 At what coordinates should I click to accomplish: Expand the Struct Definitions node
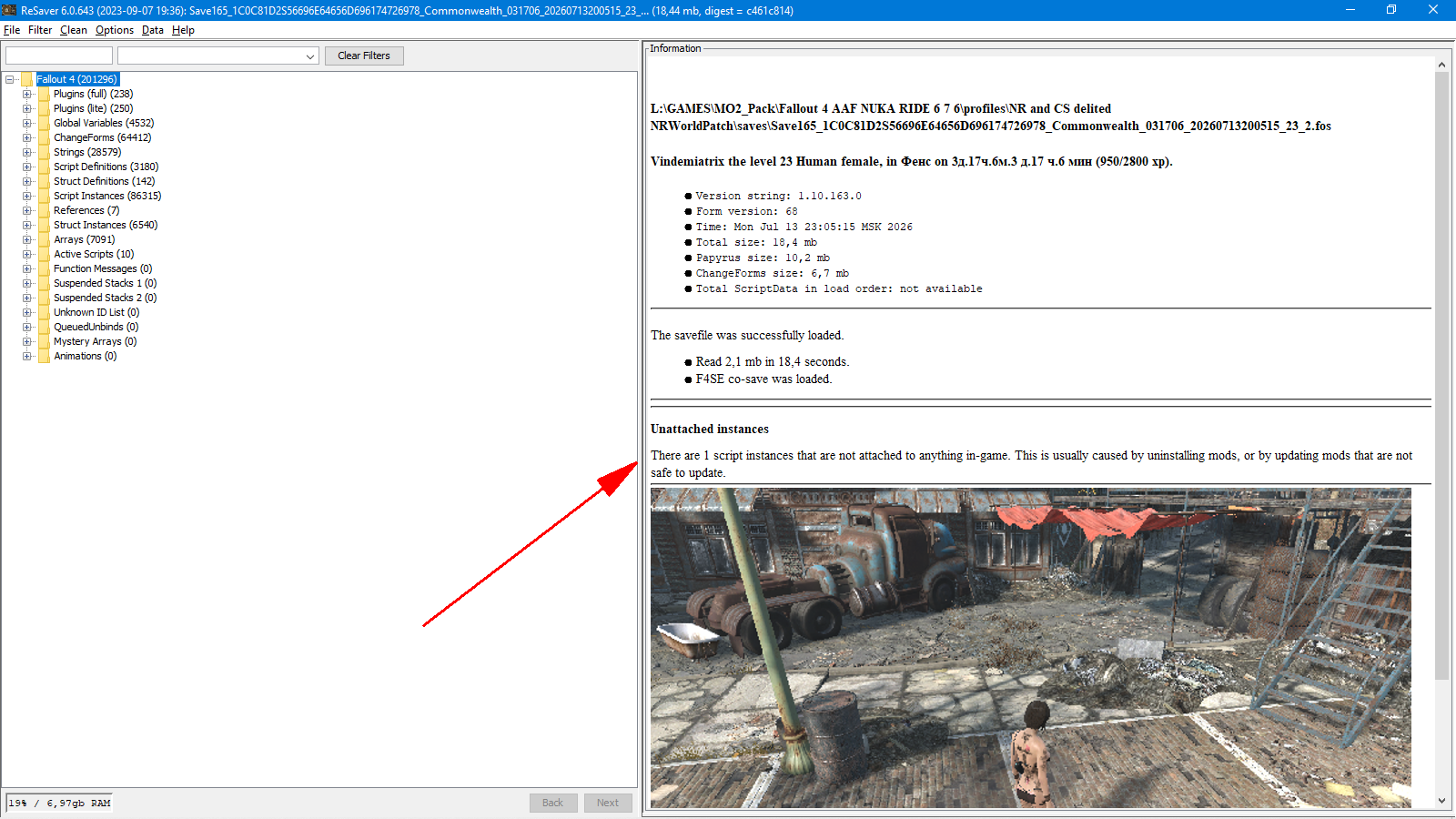point(27,181)
